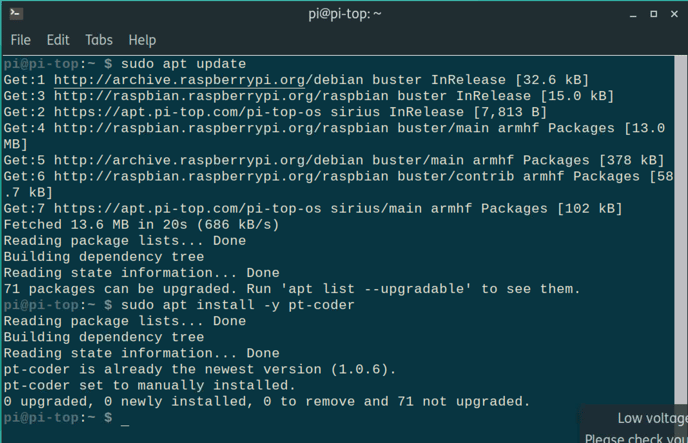Click the raspbian URL in the Get:4 line
The height and width of the screenshot is (443, 688).
[221, 128]
